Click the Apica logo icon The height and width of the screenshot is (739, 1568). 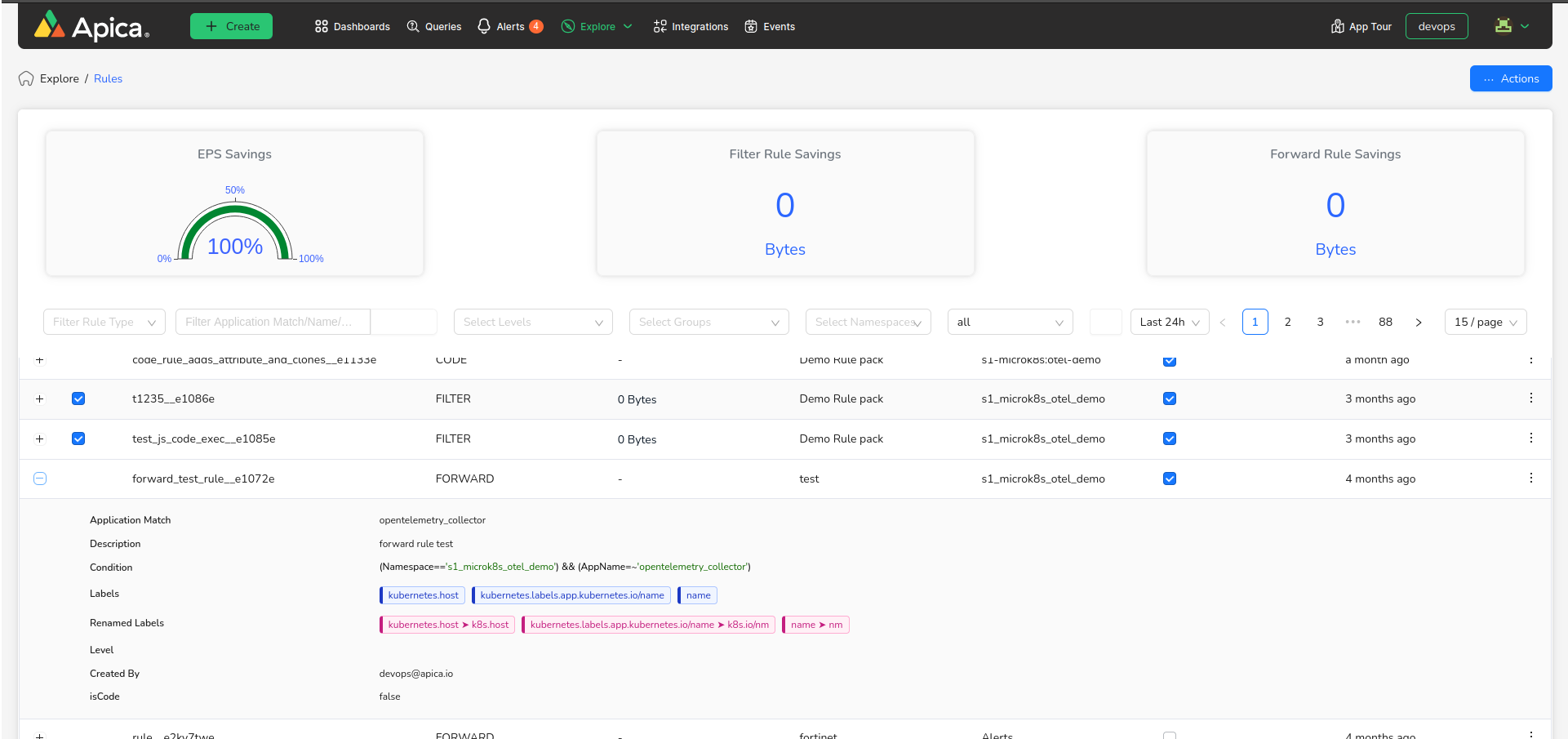tap(50, 25)
